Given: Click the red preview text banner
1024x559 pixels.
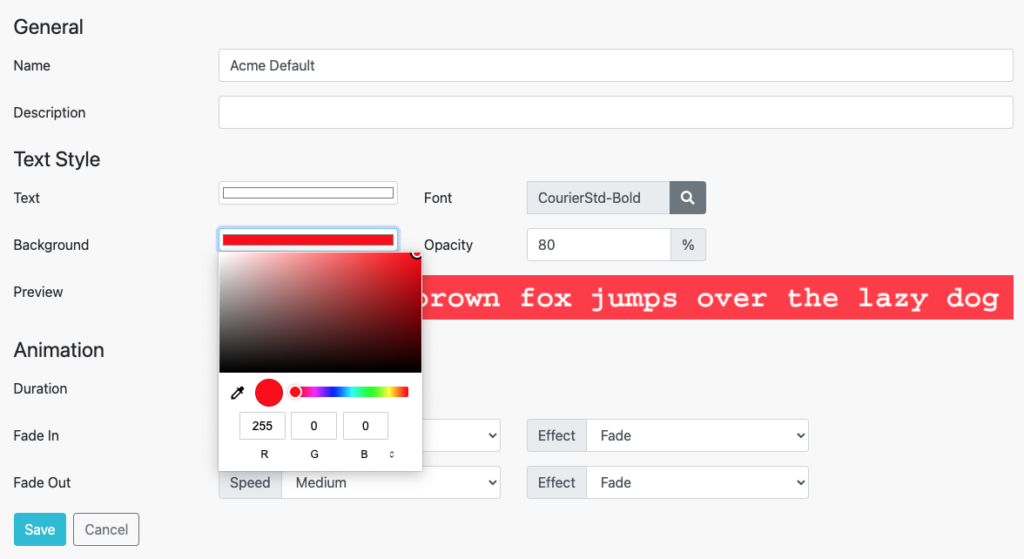Looking at the screenshot, I should [718, 298].
